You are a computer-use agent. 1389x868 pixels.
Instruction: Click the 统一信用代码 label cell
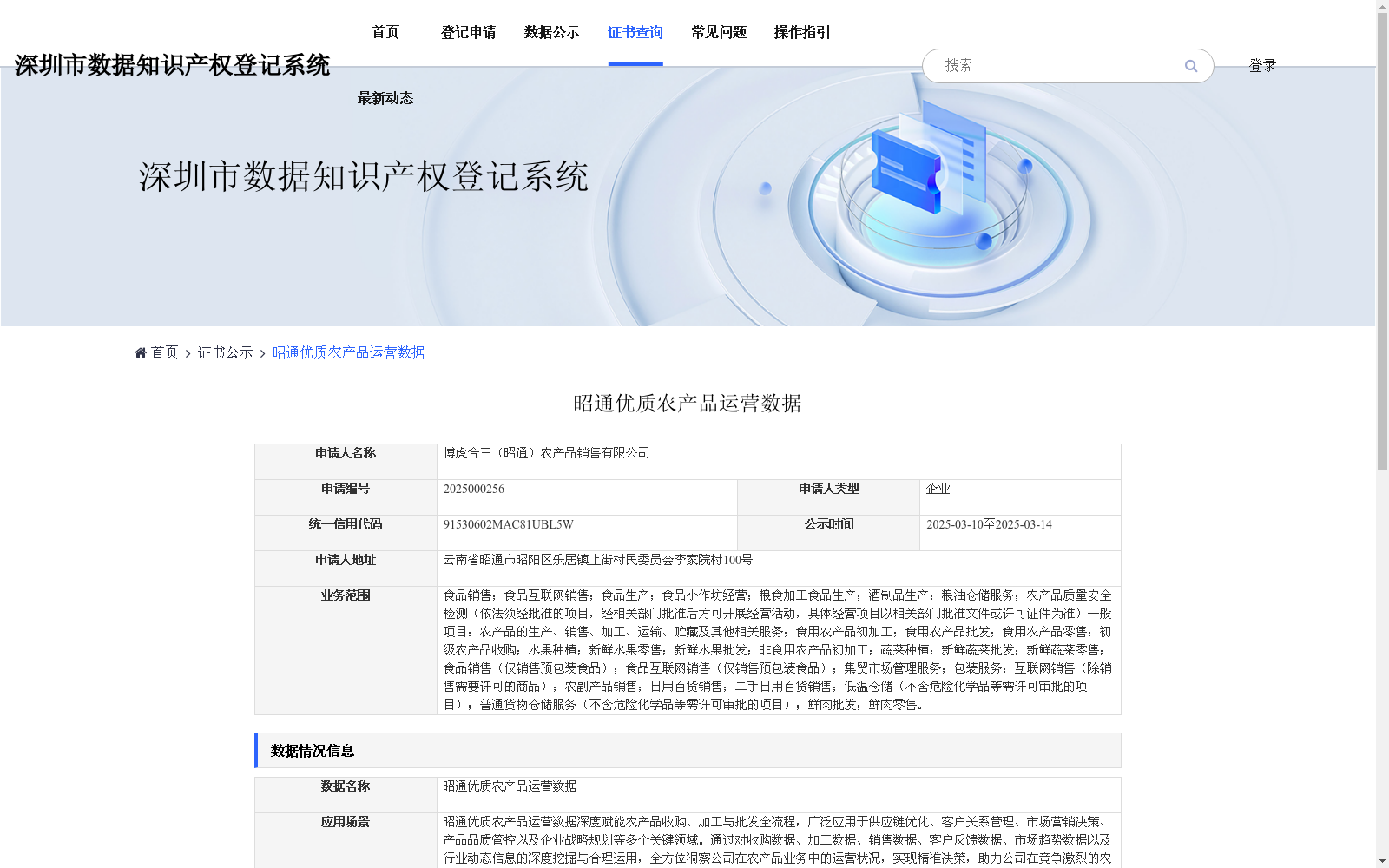(x=346, y=533)
